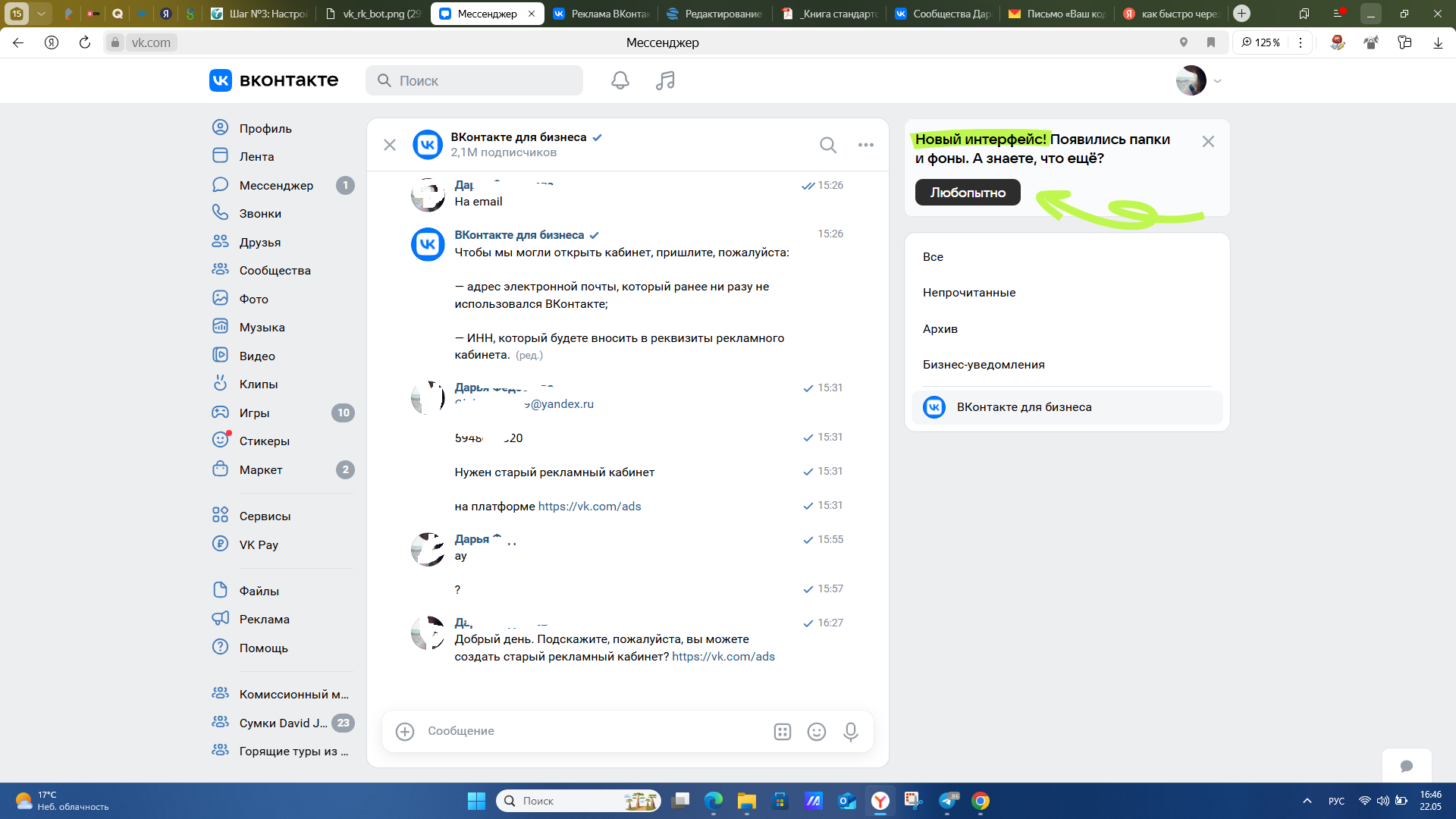Click the Маркет bag icon
The height and width of the screenshot is (819, 1456).
pyautogui.click(x=221, y=469)
